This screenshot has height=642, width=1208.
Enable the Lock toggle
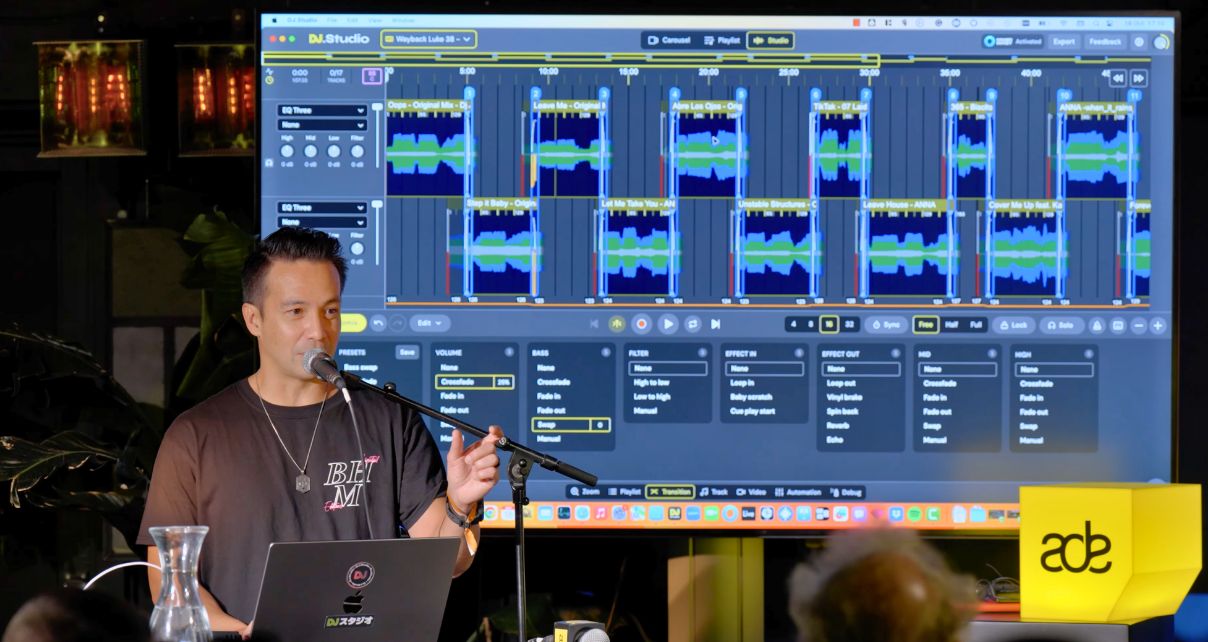[1013, 325]
